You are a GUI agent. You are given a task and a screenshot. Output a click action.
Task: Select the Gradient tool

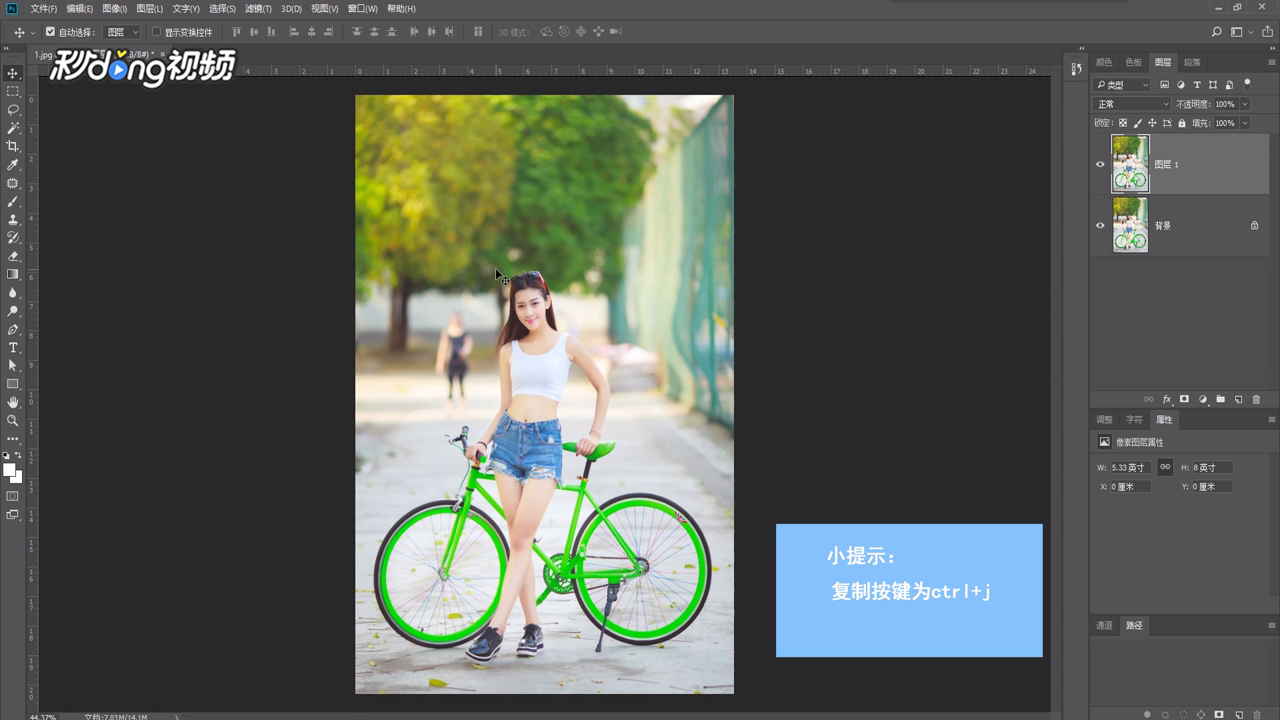[x=13, y=274]
